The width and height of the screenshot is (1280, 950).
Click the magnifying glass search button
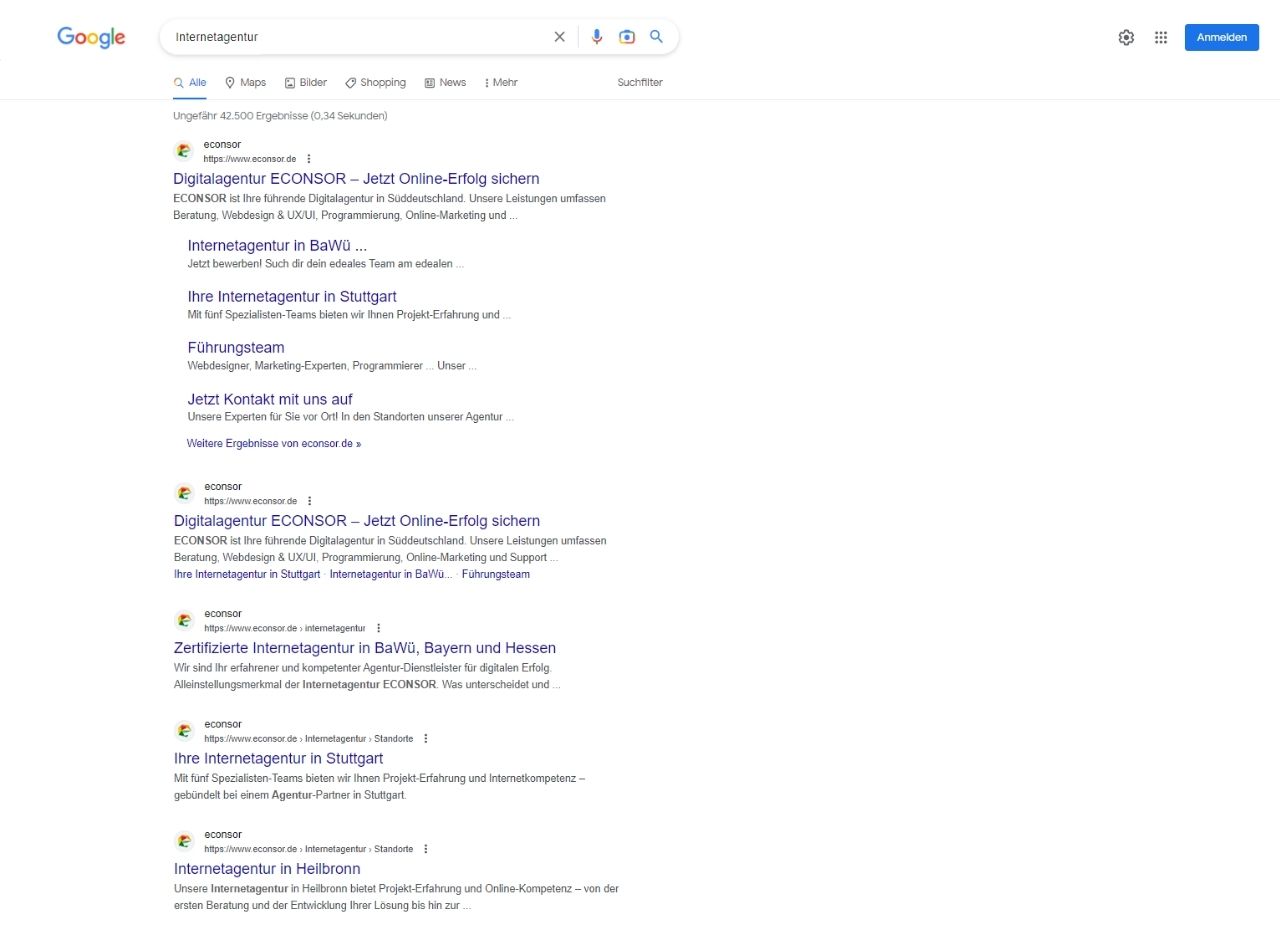pos(657,37)
